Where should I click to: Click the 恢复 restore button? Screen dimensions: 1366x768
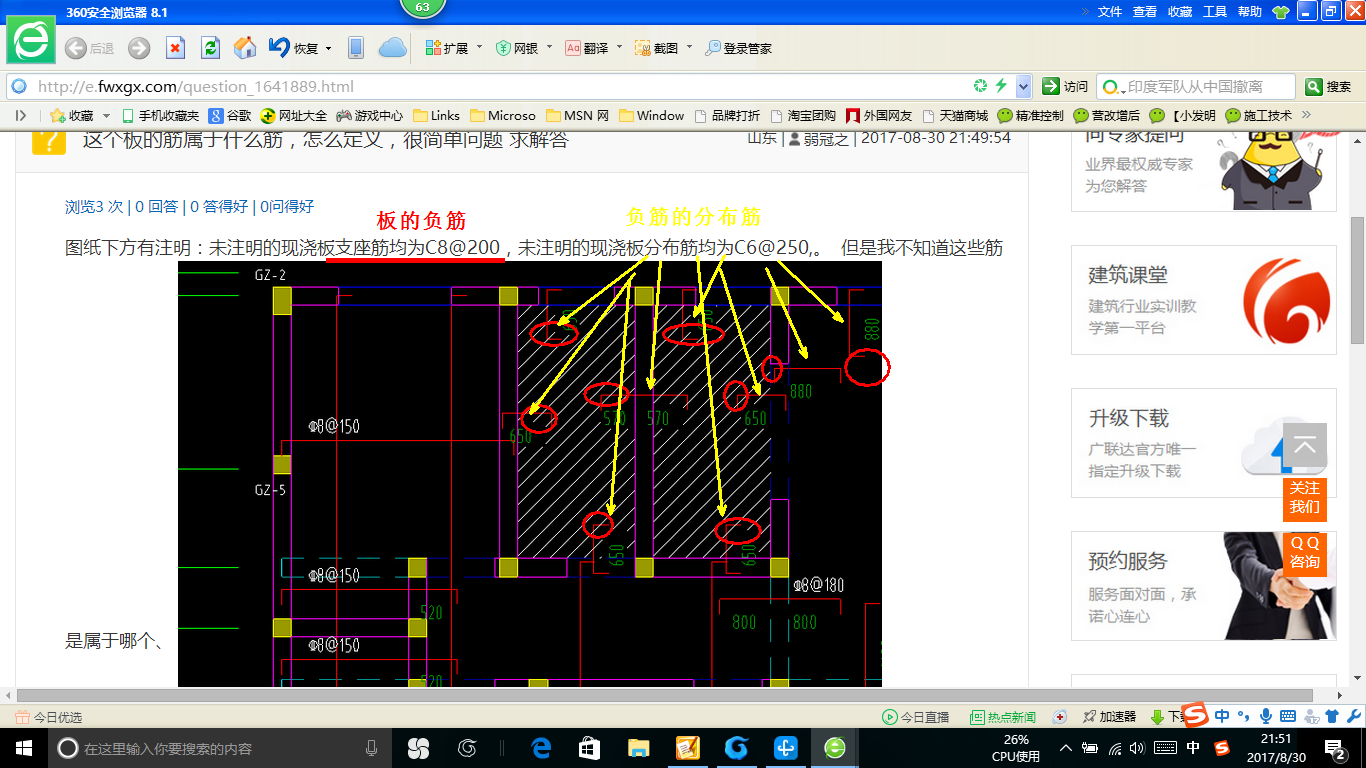(x=294, y=48)
